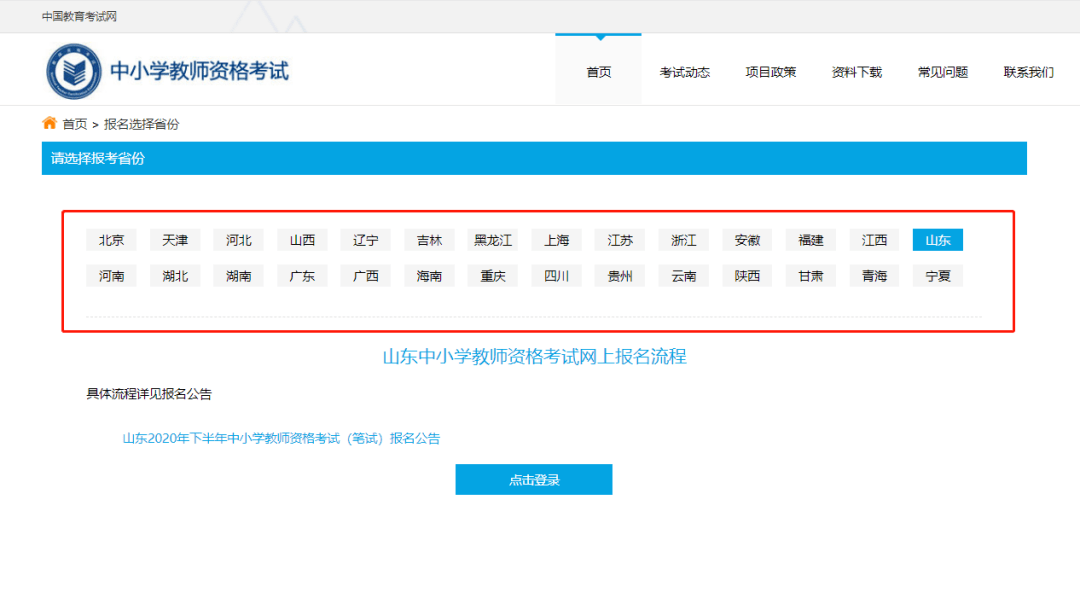
Task: Open the 联系我们 navigation item
Action: click(x=1028, y=72)
